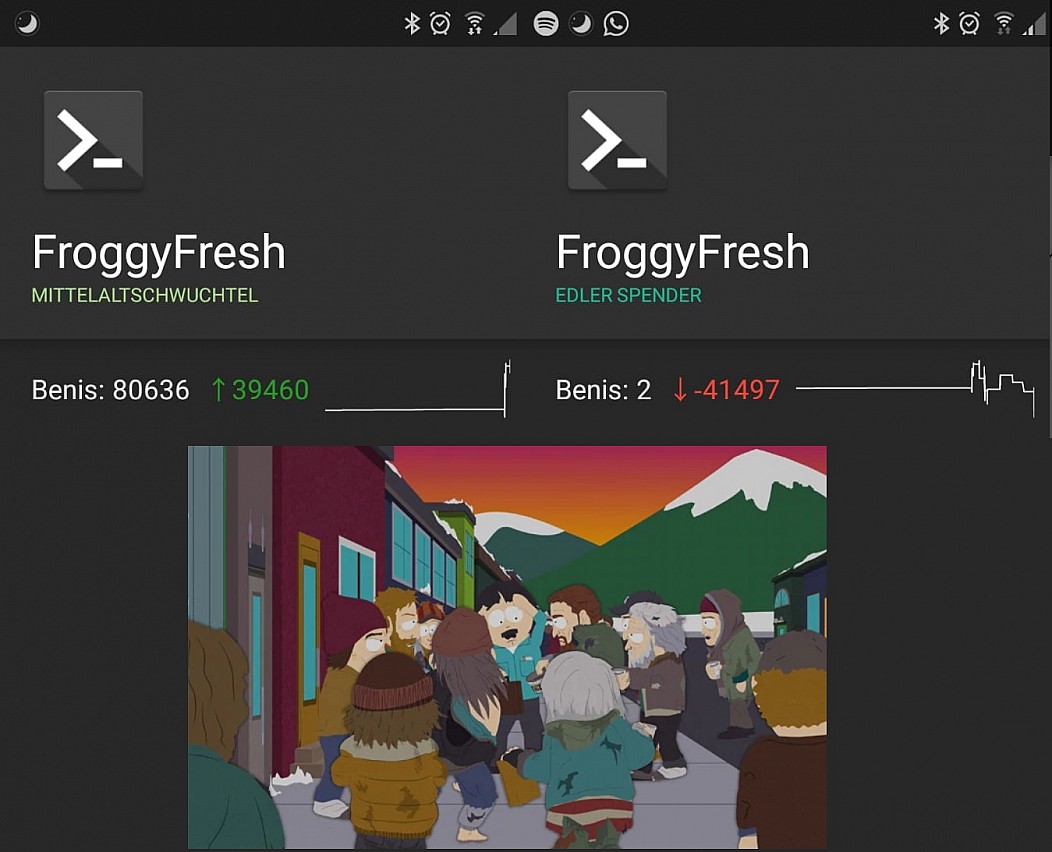Tap the right Bluetooth status icon
The width and height of the screenshot is (1052, 852).
941,24
